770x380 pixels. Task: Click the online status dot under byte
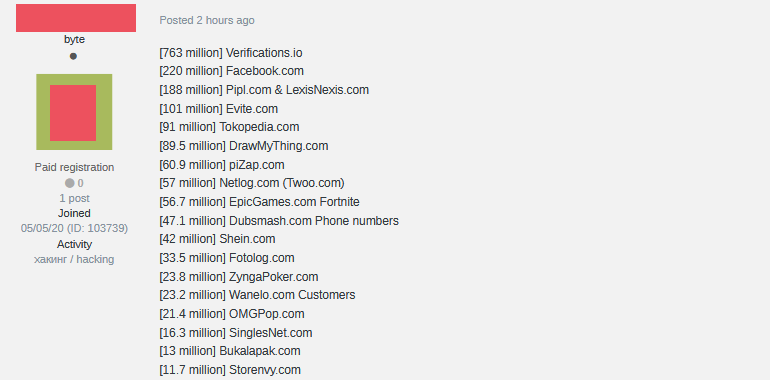[x=73, y=56]
